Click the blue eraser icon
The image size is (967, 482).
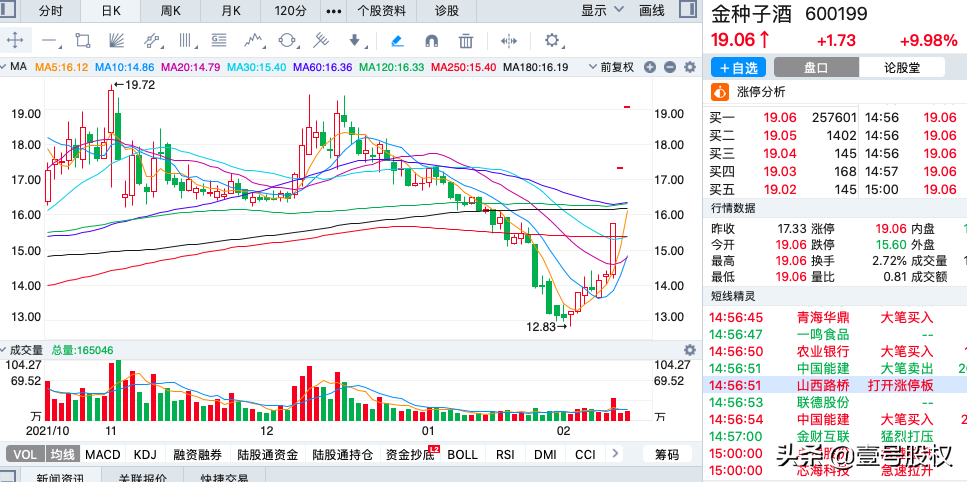click(x=398, y=41)
